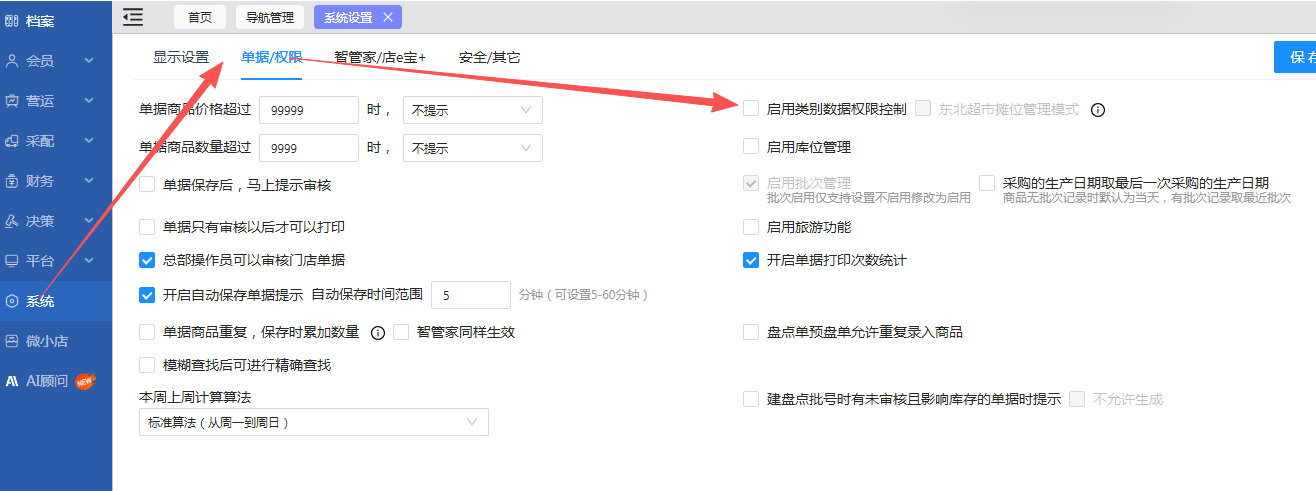Click info icon beside 东北超市摊位管理模式
Screen dimensions: 1316x491
coord(1097,109)
